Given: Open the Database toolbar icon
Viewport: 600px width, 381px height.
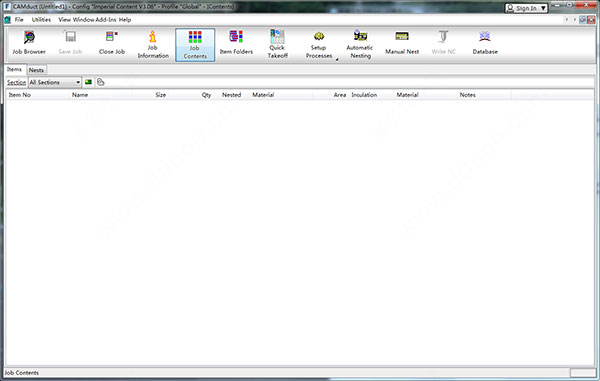Looking at the screenshot, I should click(485, 44).
